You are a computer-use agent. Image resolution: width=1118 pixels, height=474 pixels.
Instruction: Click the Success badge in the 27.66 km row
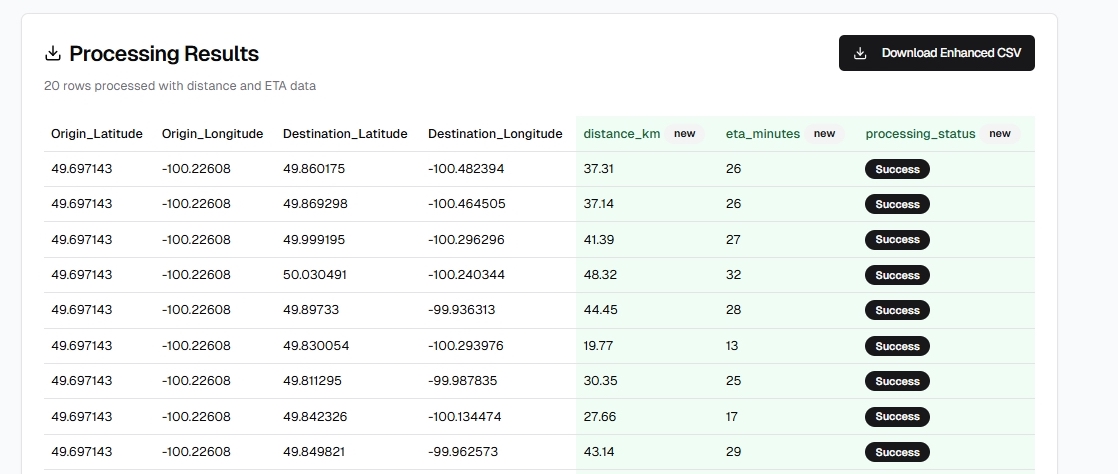tap(897, 416)
